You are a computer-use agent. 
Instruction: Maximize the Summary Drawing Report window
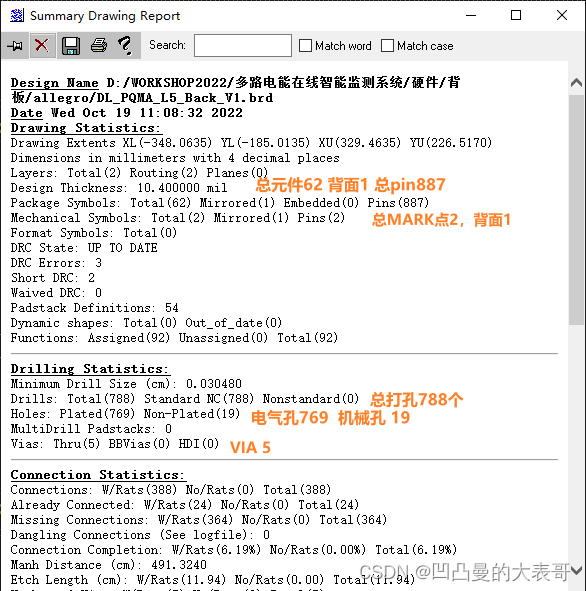(x=516, y=15)
